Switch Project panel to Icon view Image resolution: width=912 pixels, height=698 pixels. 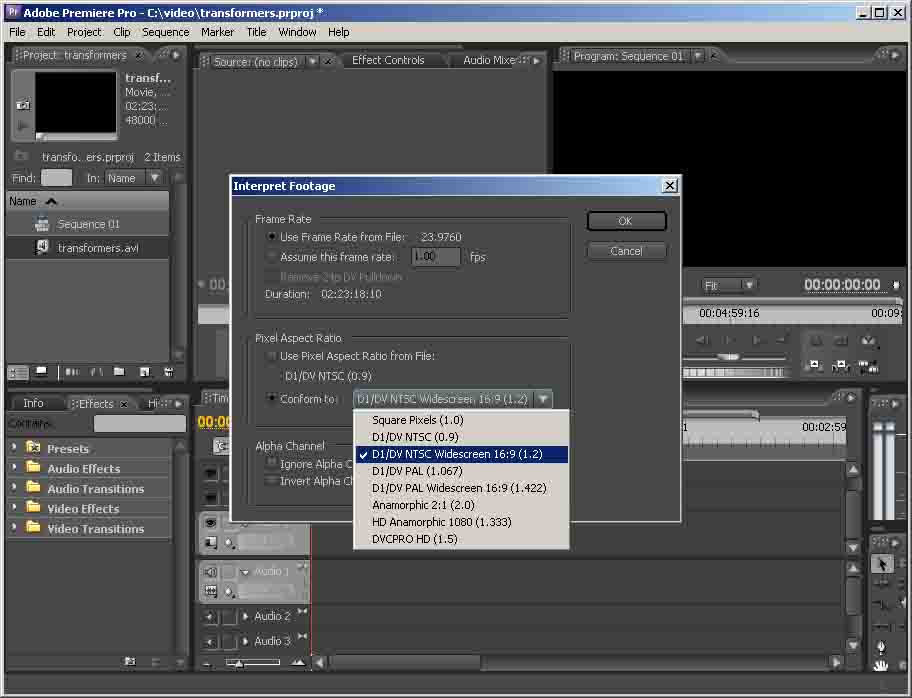pyautogui.click(x=41, y=372)
